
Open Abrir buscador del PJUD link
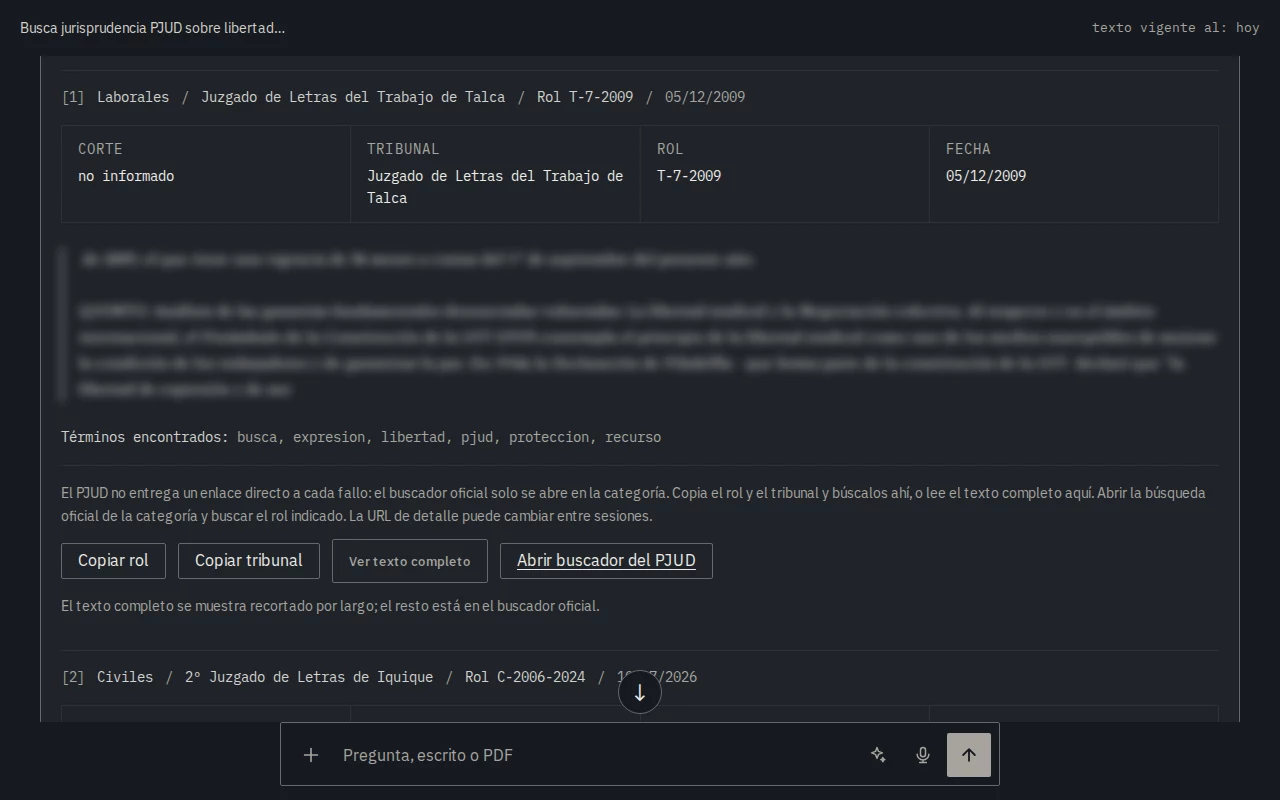(606, 561)
